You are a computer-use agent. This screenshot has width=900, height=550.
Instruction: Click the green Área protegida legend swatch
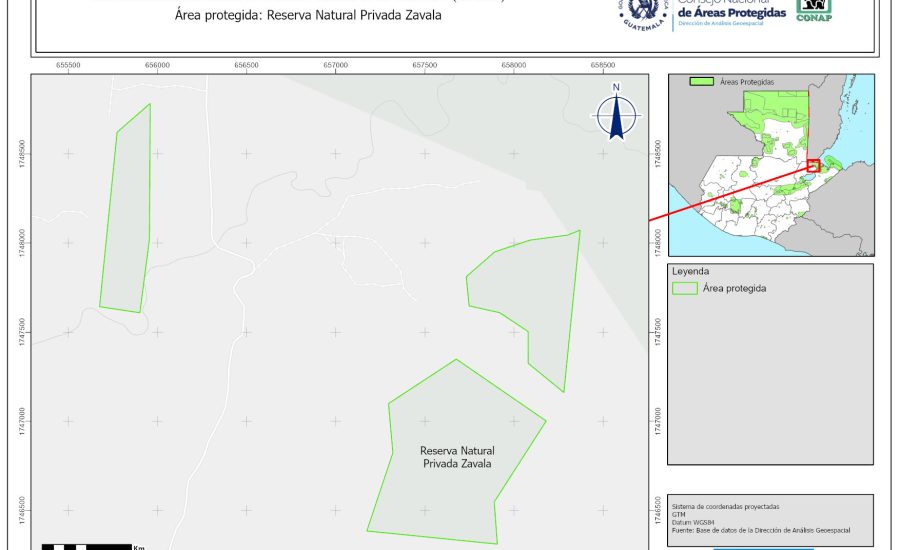(685, 288)
